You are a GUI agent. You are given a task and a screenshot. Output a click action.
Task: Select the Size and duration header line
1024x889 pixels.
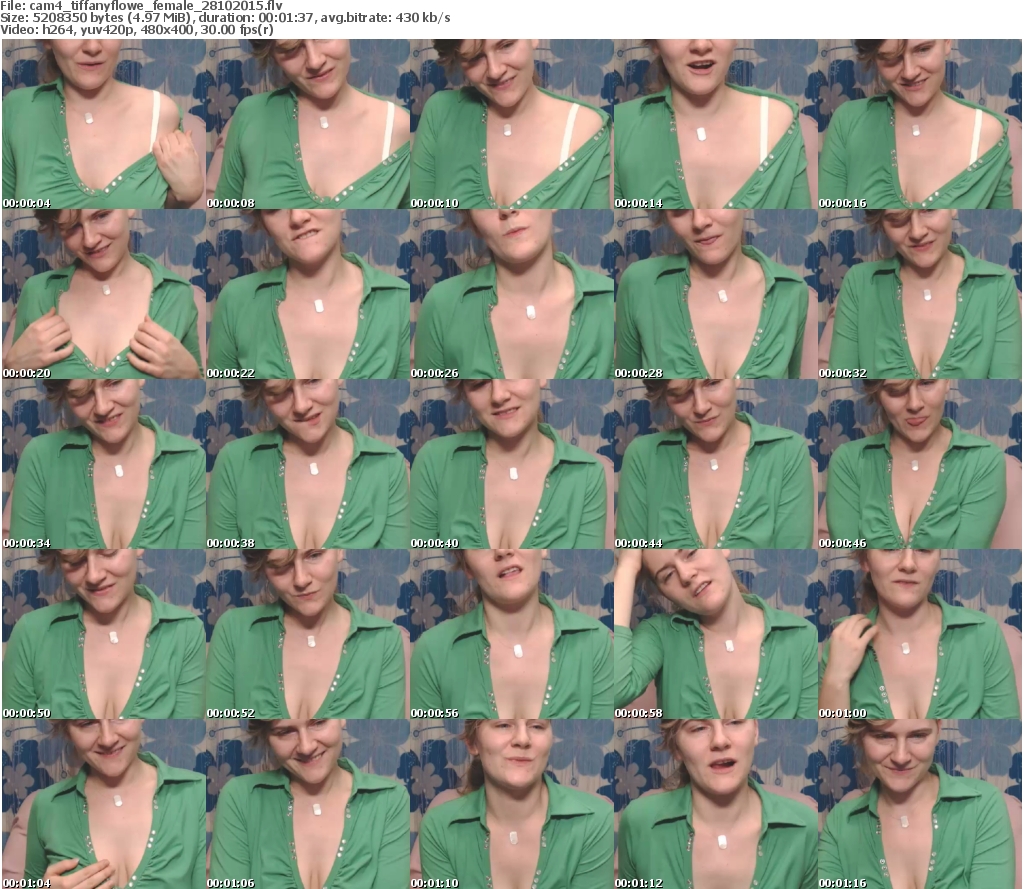pyautogui.click(x=225, y=18)
